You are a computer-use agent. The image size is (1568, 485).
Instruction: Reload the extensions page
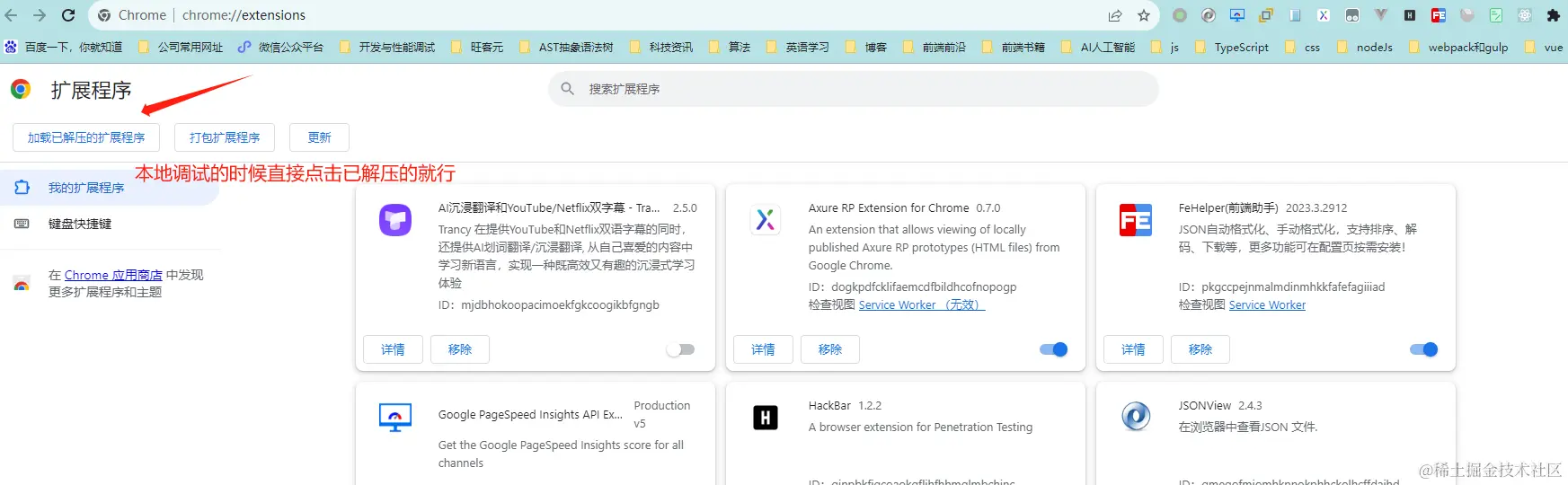pyautogui.click(x=68, y=15)
